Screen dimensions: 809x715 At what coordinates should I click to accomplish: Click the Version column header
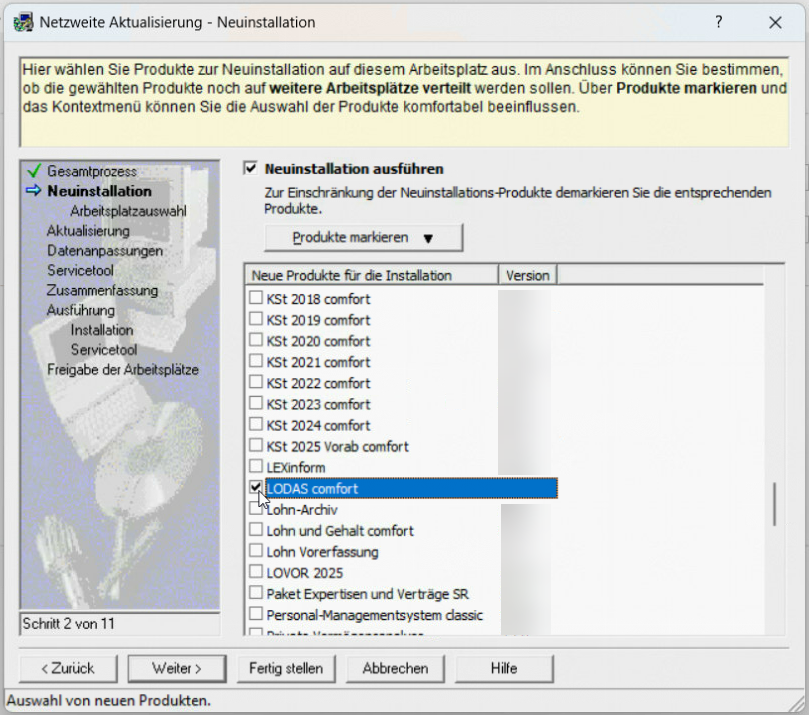point(527,275)
